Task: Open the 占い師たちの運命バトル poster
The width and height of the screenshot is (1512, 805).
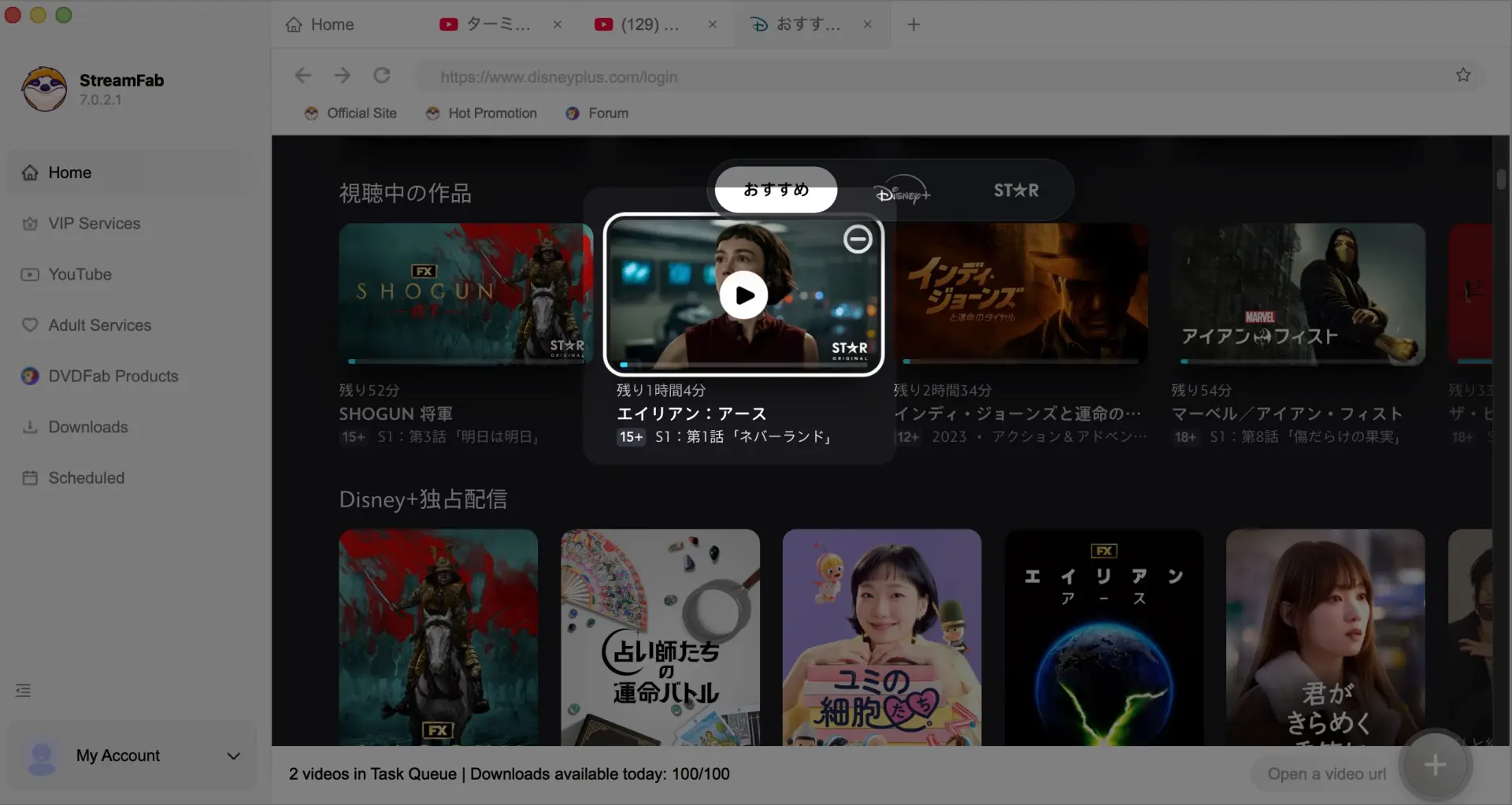Action: [x=660, y=637]
